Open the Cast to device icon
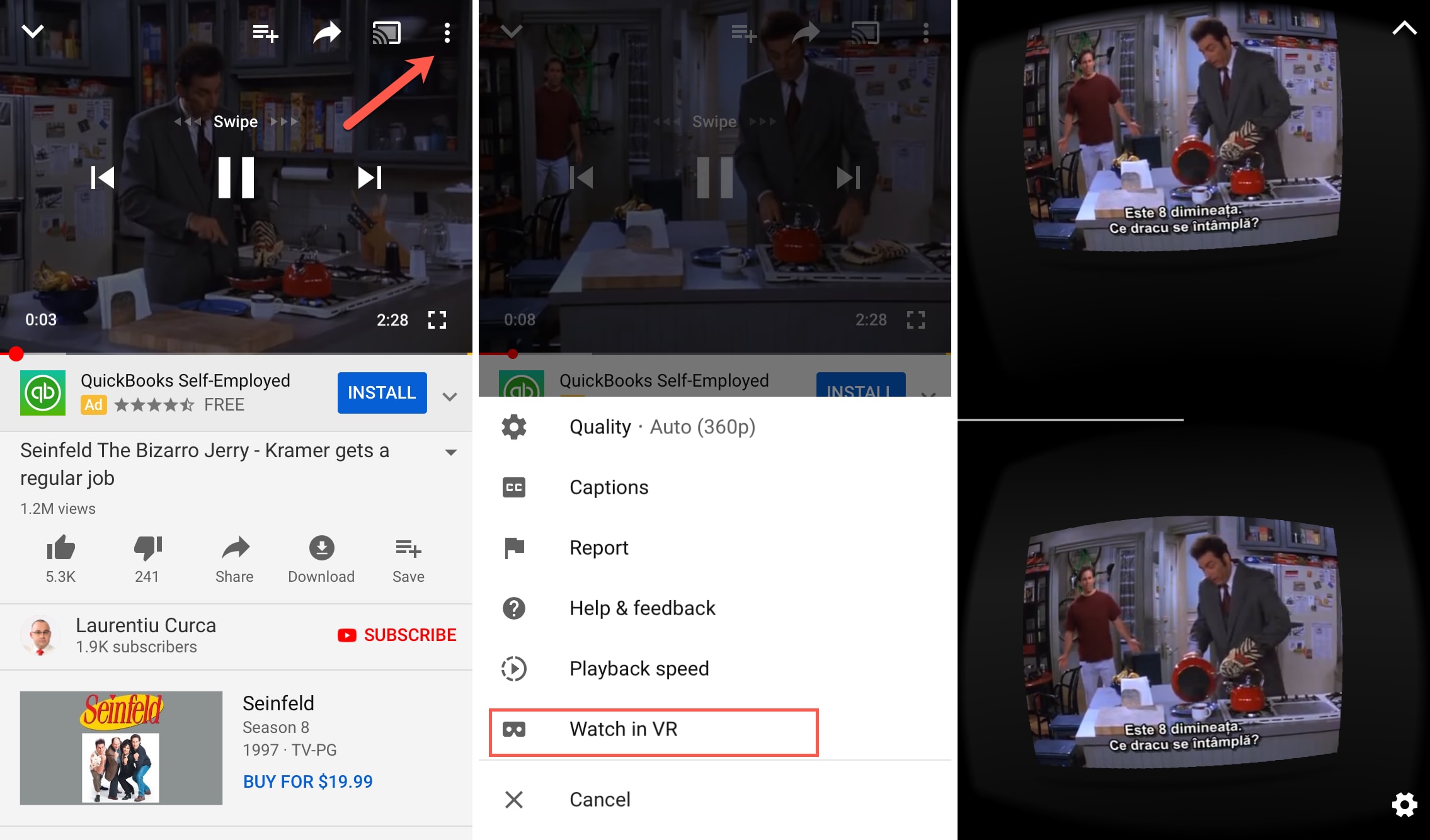Viewport: 1430px width, 840px height. coord(387,33)
